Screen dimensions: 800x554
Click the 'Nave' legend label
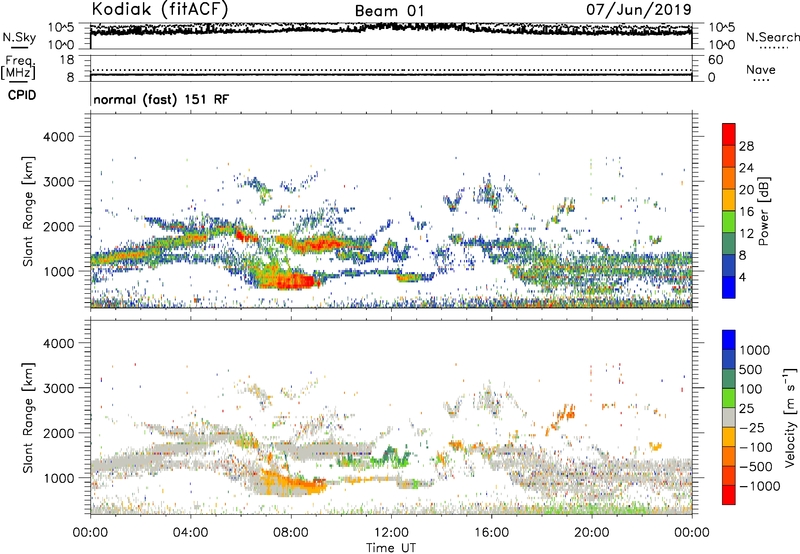point(760,70)
